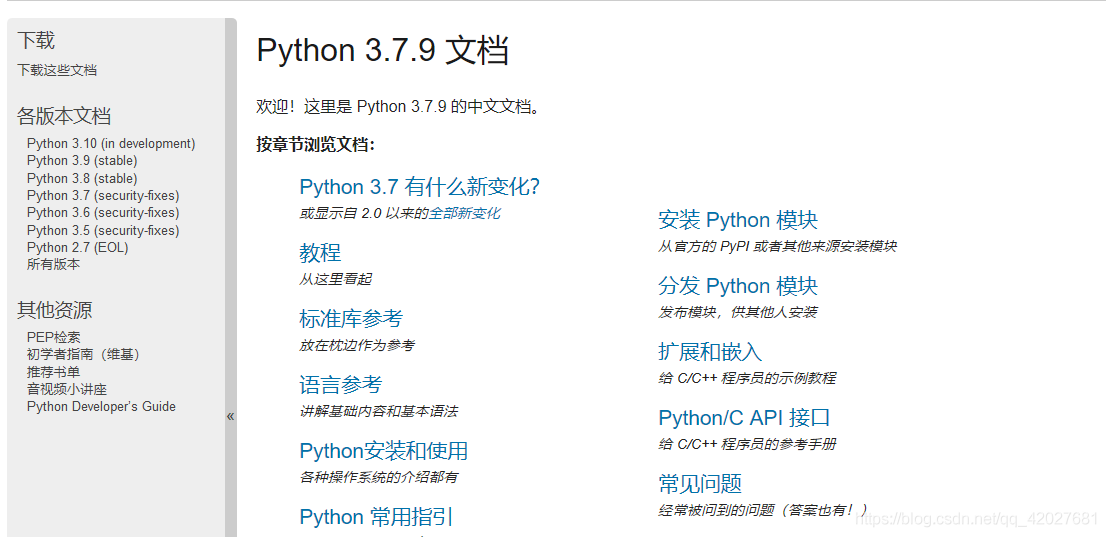Viewport: 1106px width, 537px height.
Task: Click the 欢迎！这里是 Python 3.7.9 welcome sentence
Action: 400,107
